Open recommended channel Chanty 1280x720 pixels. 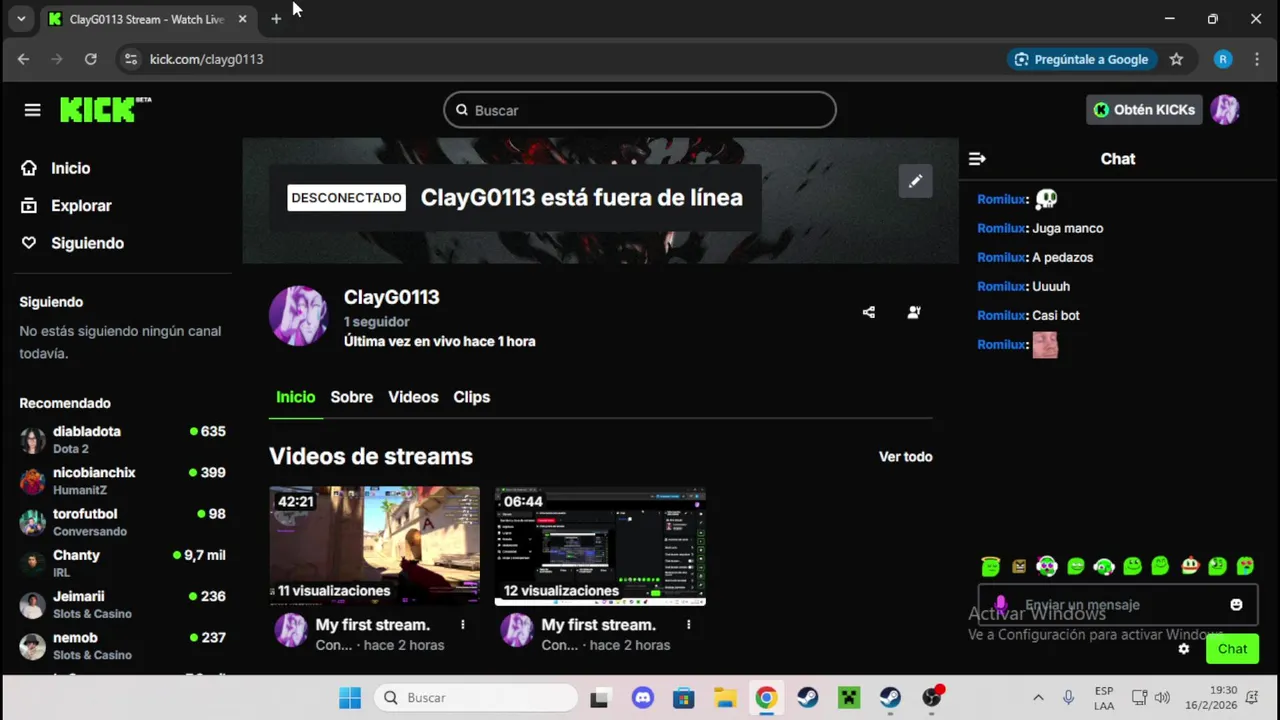click(122, 563)
